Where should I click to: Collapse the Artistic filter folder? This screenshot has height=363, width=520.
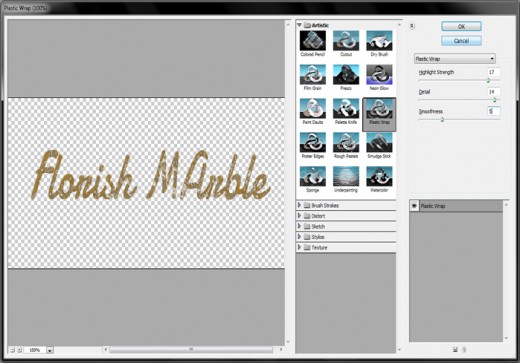click(x=299, y=25)
